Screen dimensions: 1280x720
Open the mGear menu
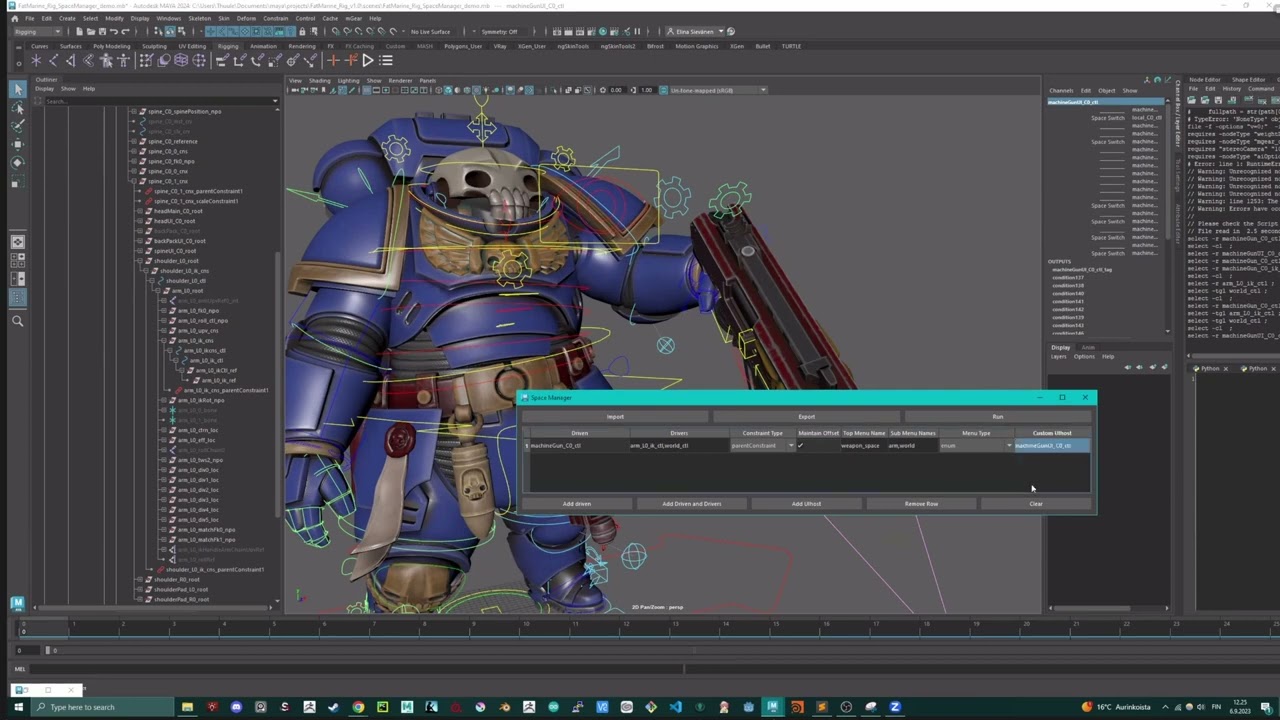[353, 18]
